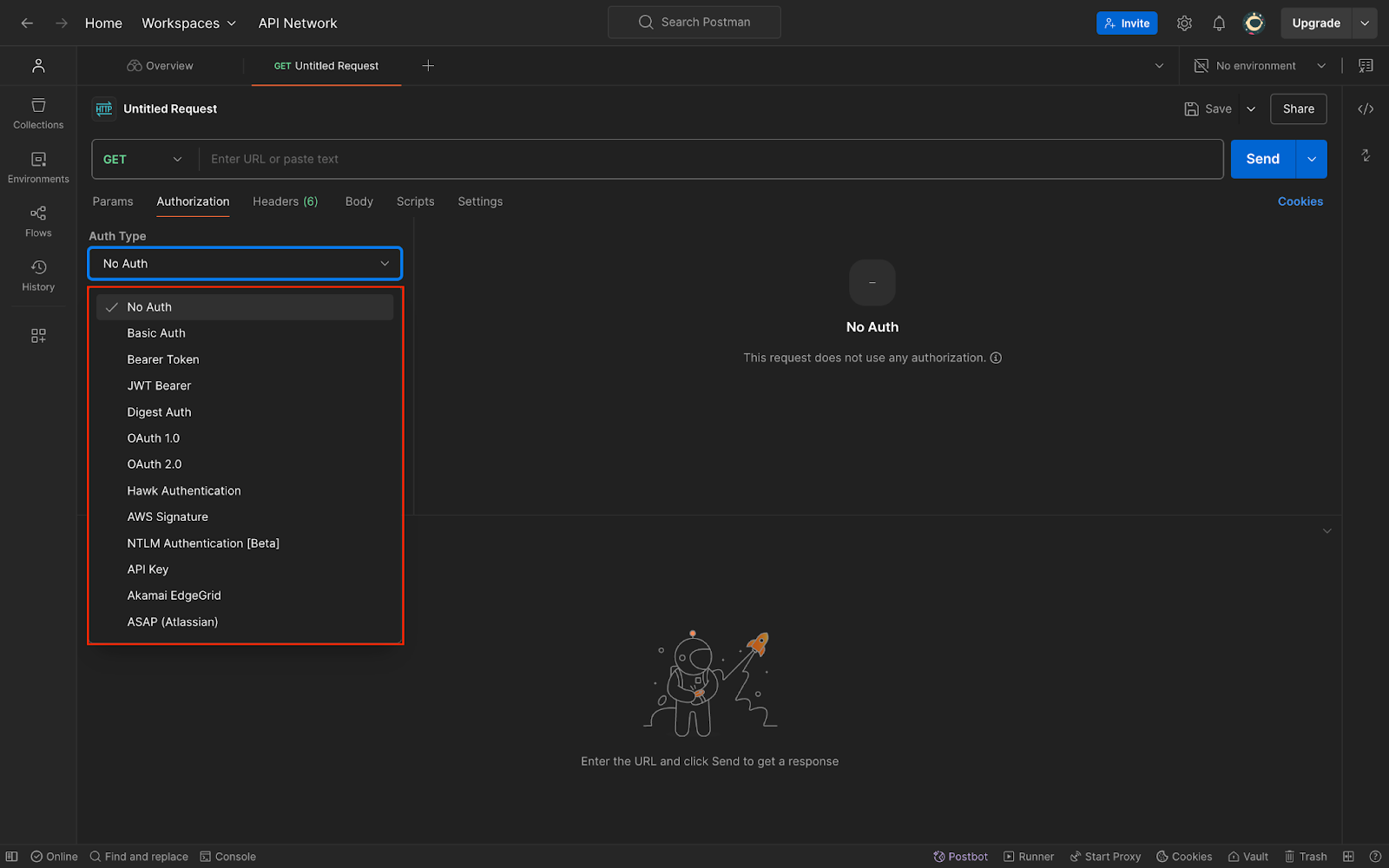The image size is (1389, 868).
Task: Select Bearer Token auth type
Action: point(245,359)
